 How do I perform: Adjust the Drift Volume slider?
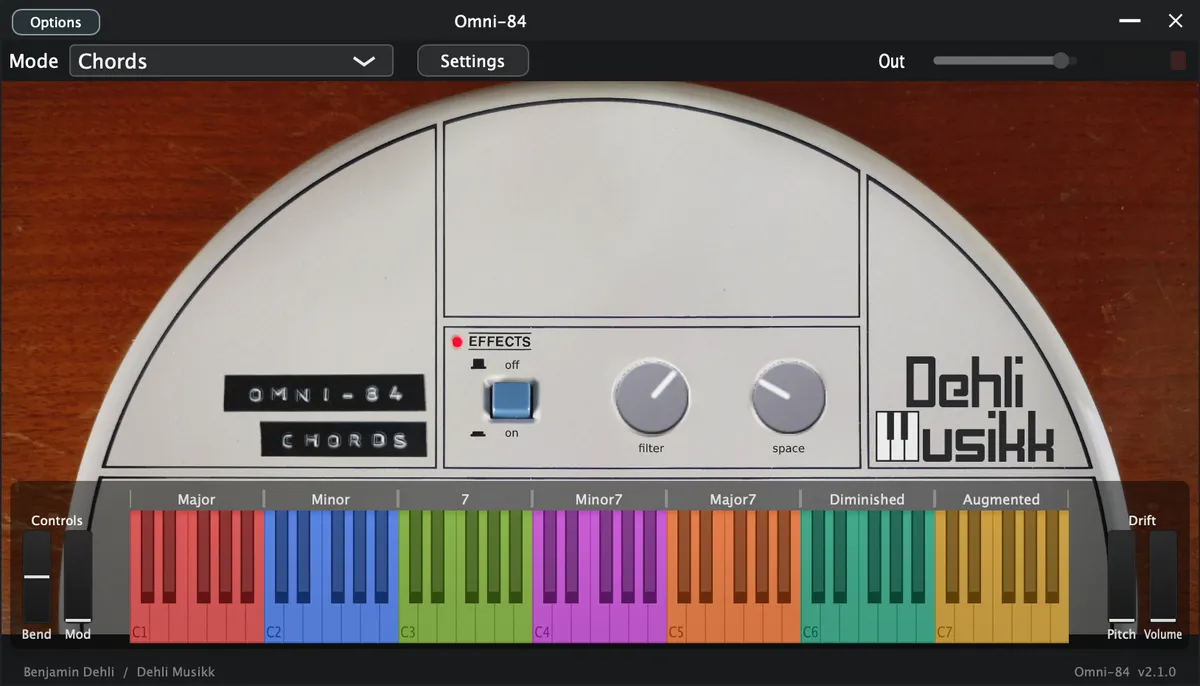[1163, 577]
